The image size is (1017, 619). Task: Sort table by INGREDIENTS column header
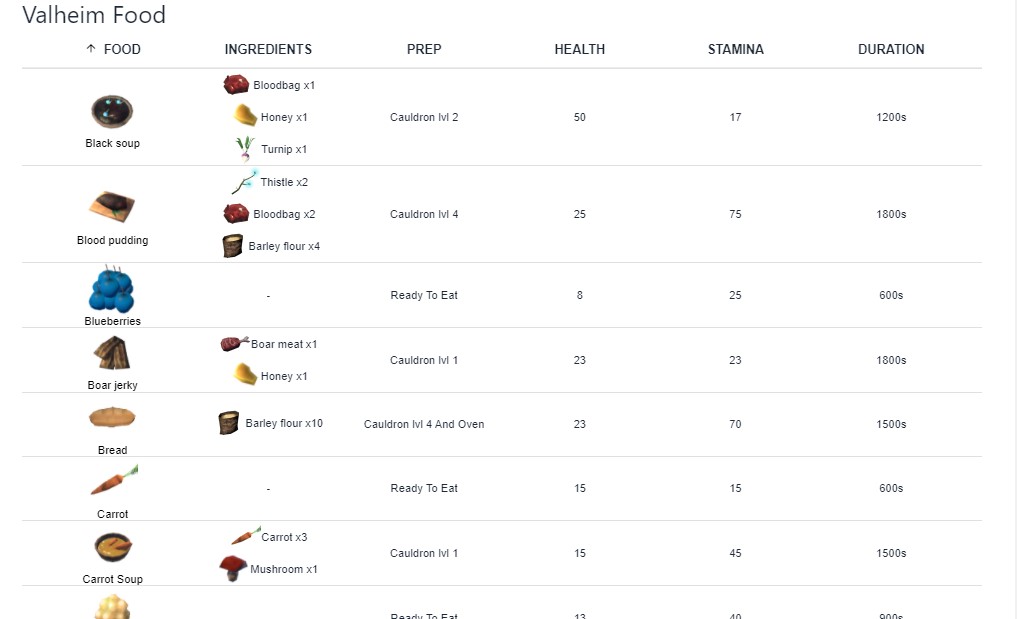pos(268,49)
